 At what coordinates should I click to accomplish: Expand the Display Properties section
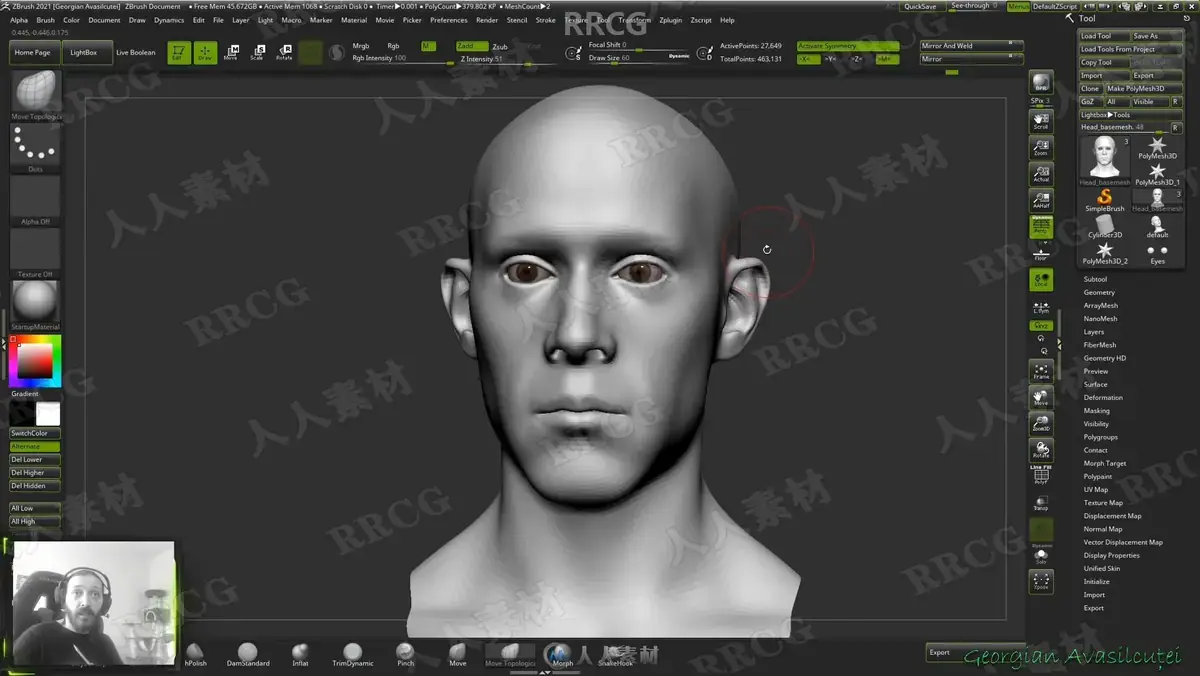[1112, 555]
